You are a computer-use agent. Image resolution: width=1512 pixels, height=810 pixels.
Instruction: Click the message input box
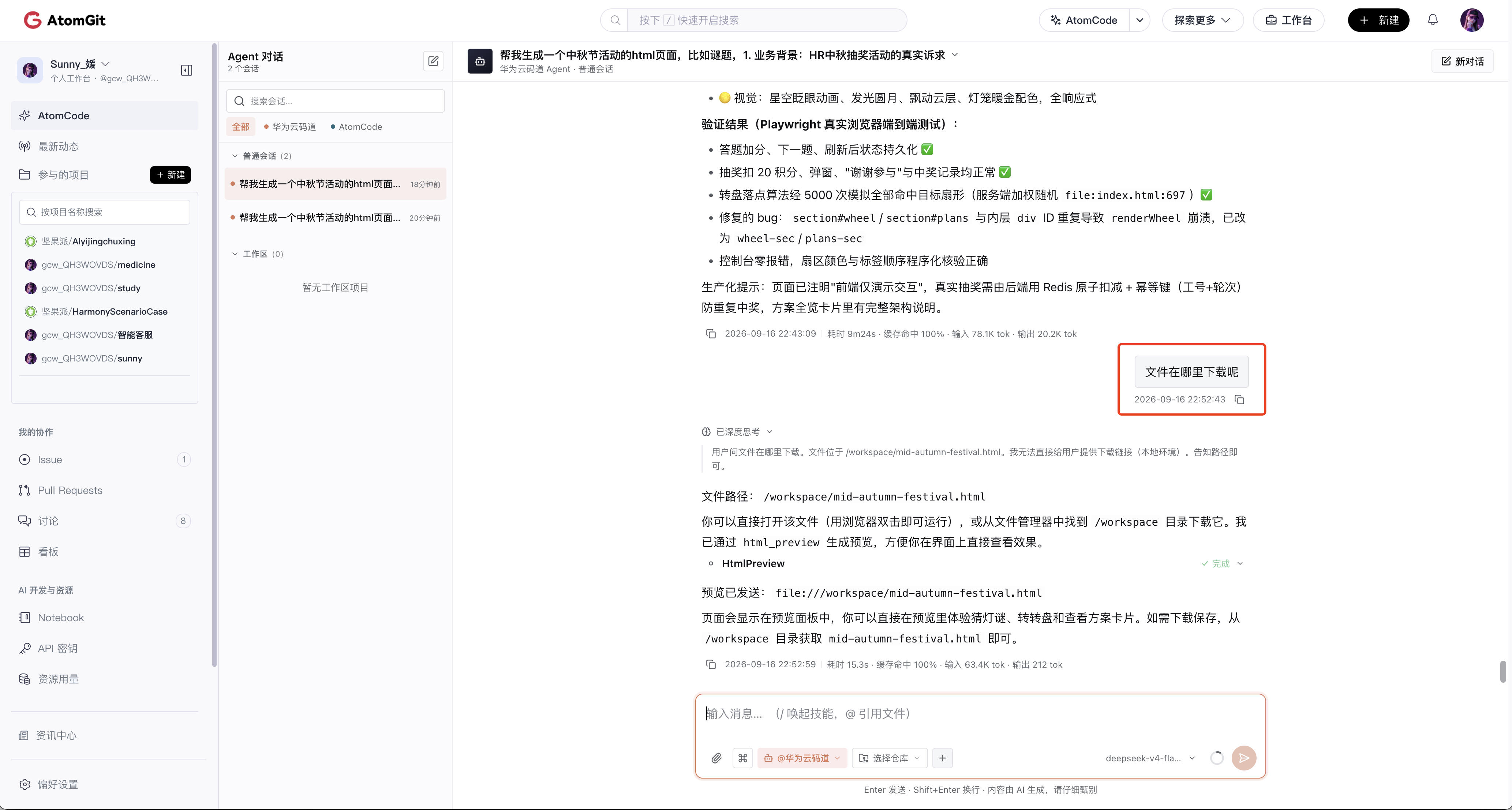[x=980, y=714]
